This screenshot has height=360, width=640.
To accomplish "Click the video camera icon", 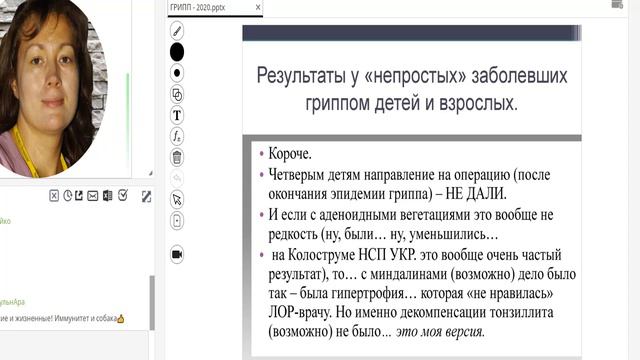I will pos(177,254).
